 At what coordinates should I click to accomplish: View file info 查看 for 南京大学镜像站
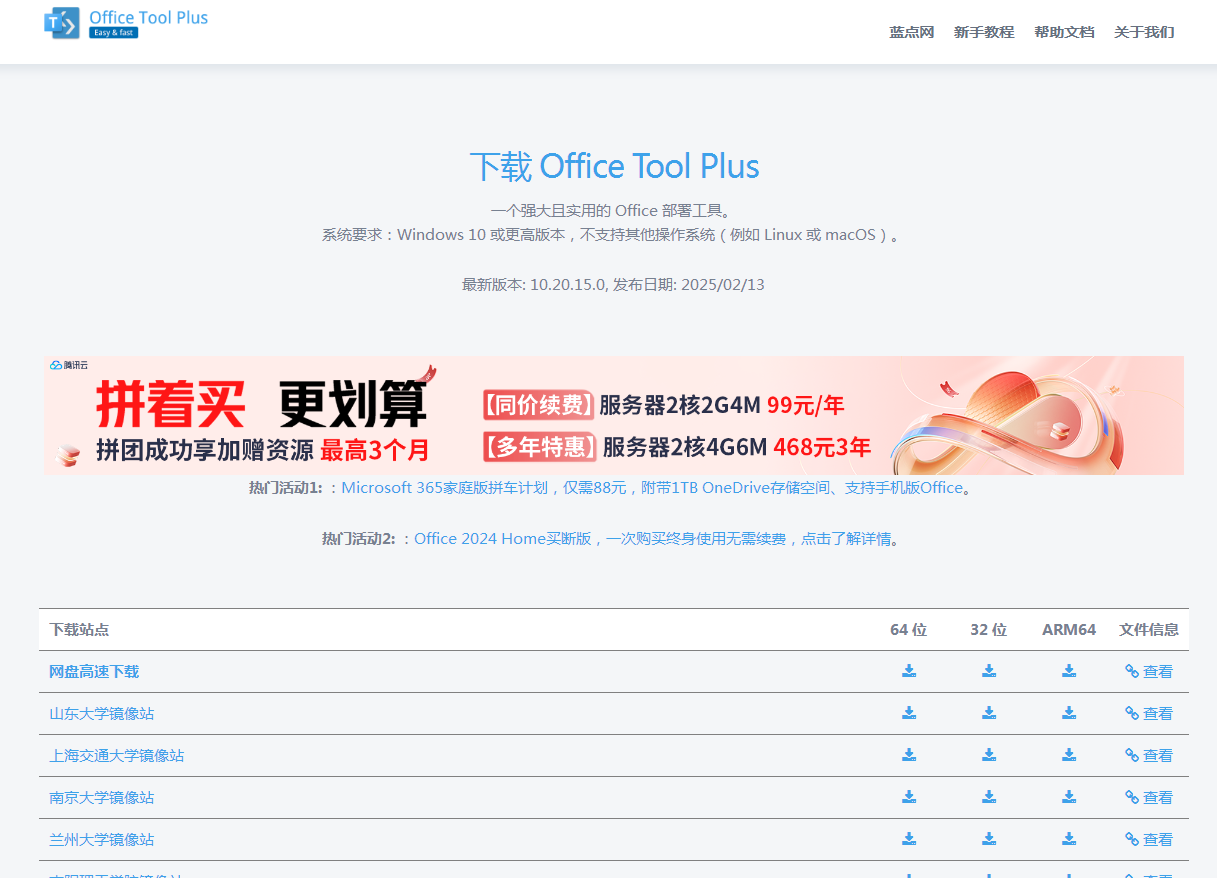[x=1149, y=797]
